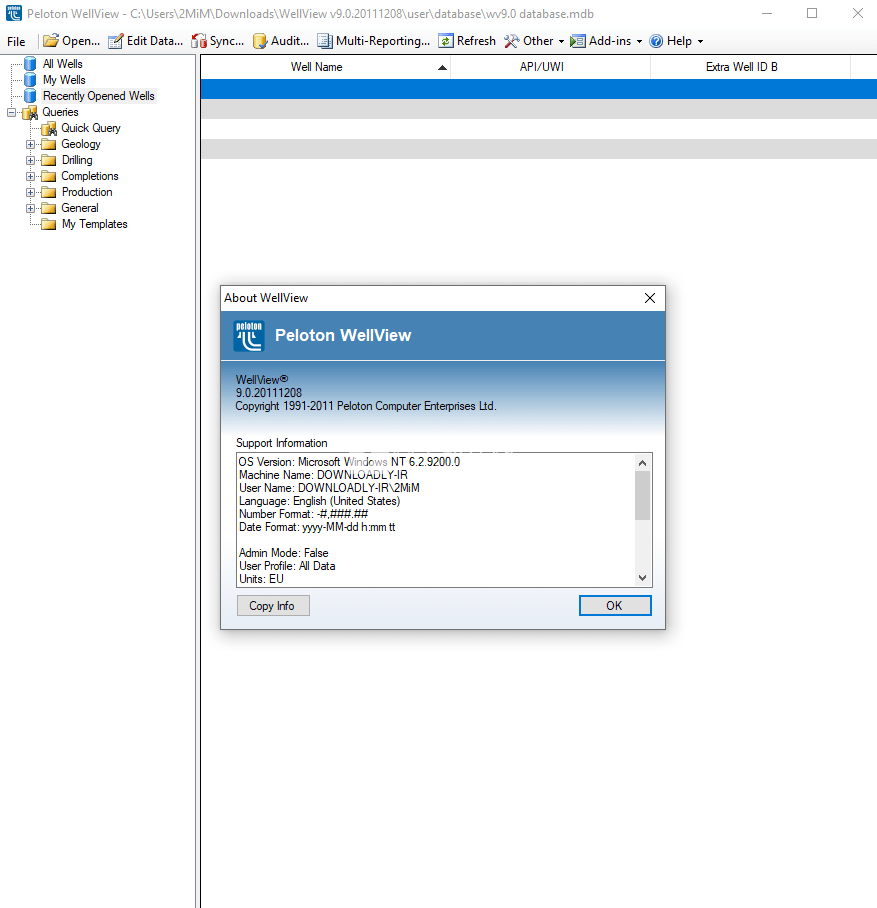Click the Refresh icon in toolbar
Screen dimensions: 877x908
445,41
